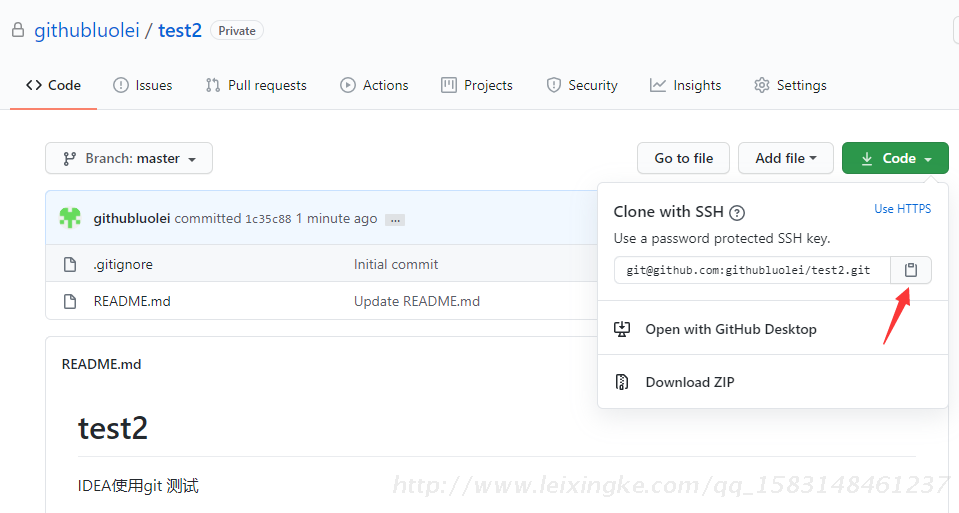The width and height of the screenshot is (959, 513).
Task: Open the Initial commit message link
Action: click(x=396, y=264)
